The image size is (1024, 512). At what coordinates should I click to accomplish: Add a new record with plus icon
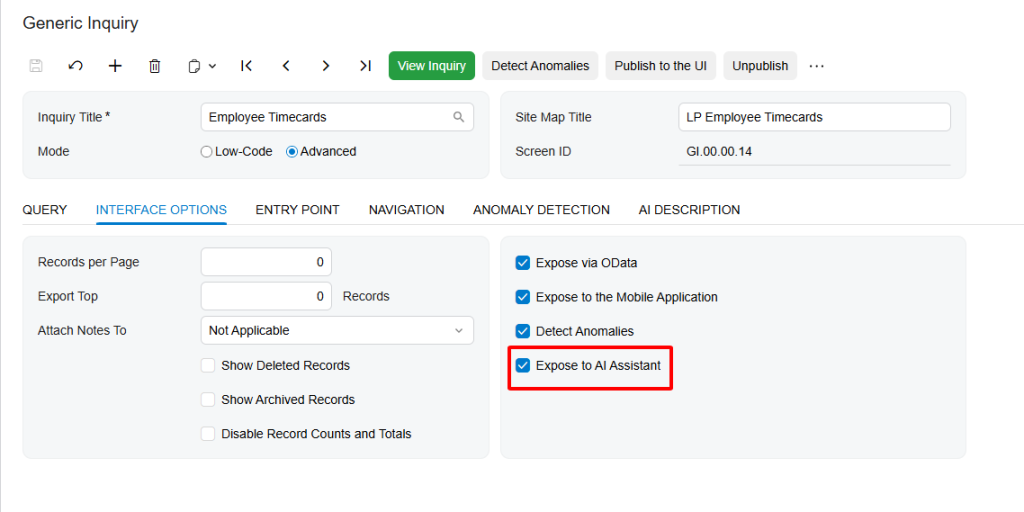click(x=115, y=66)
